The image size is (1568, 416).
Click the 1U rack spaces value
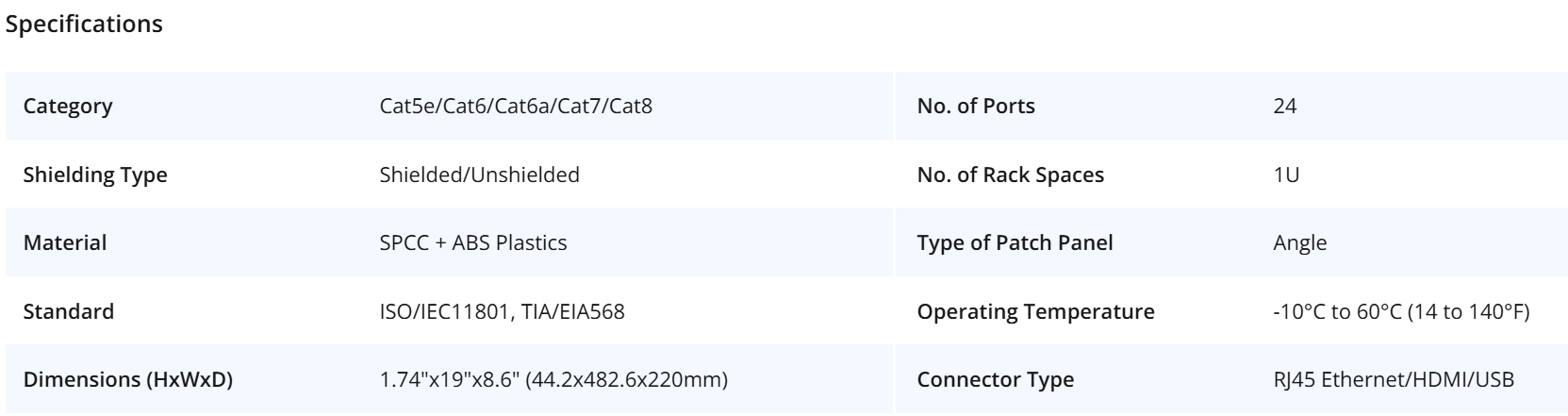1286,175
